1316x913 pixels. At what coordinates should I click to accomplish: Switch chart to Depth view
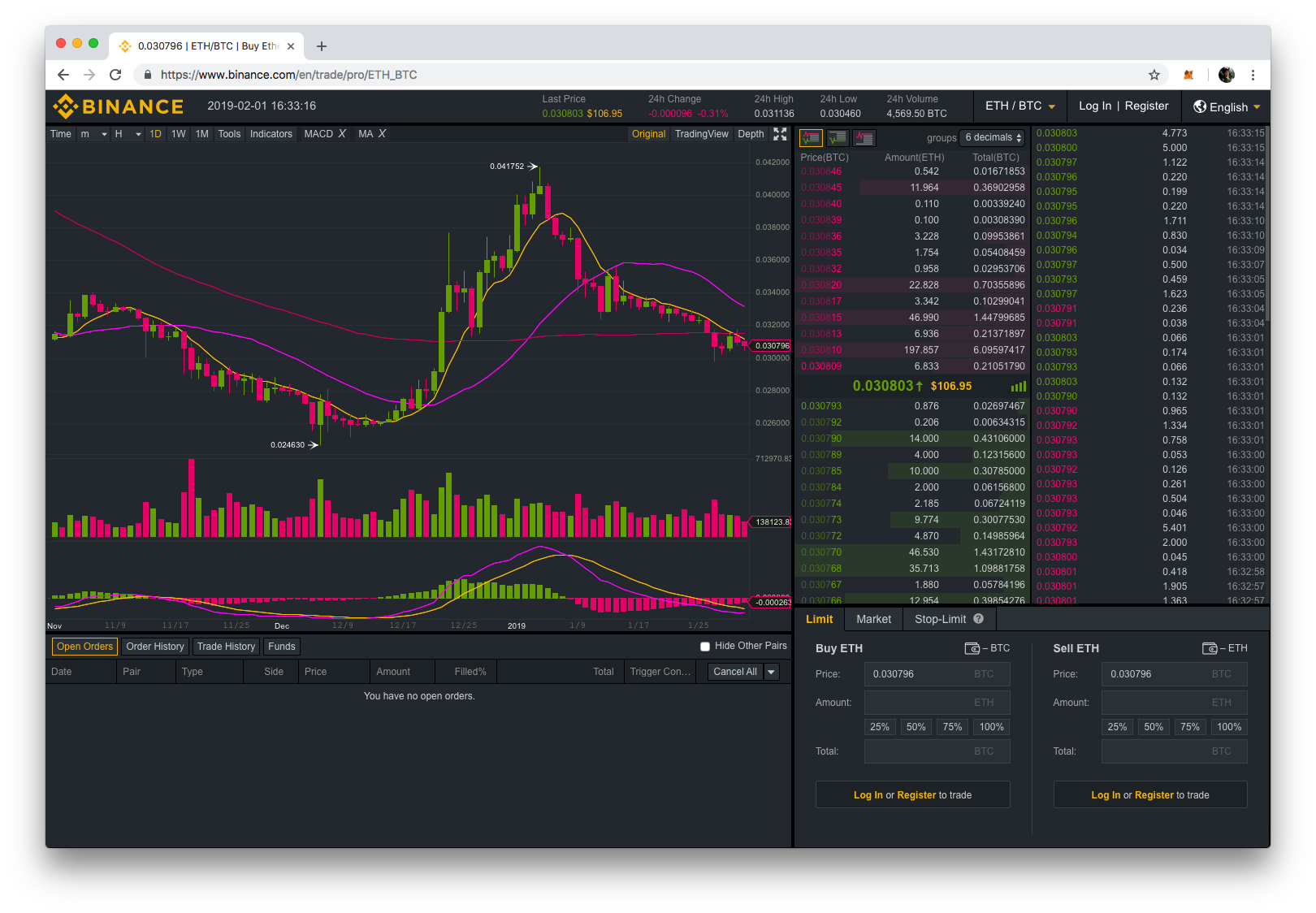[x=751, y=134]
